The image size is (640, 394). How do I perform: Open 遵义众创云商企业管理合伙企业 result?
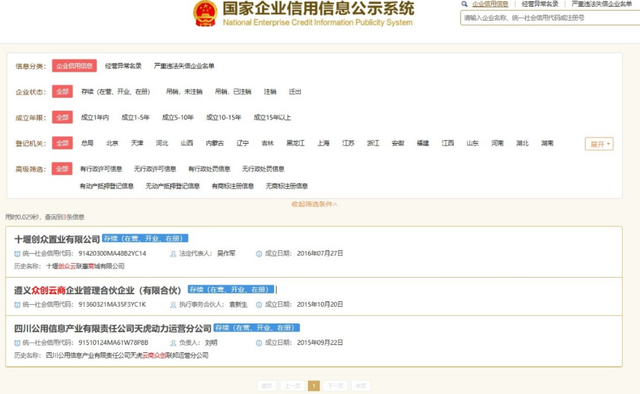coord(98,290)
